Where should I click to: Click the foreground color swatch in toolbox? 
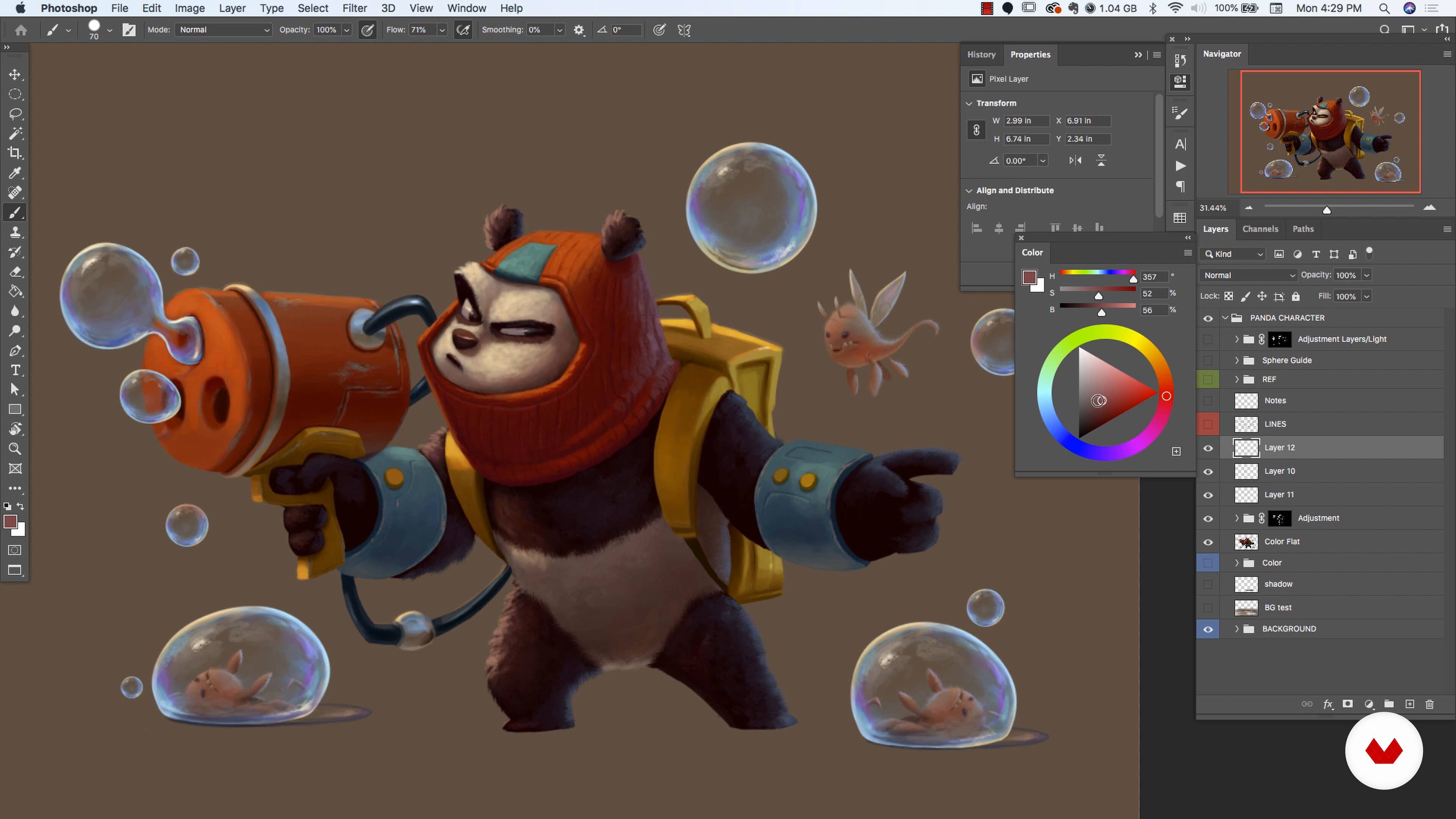pyautogui.click(x=10, y=521)
